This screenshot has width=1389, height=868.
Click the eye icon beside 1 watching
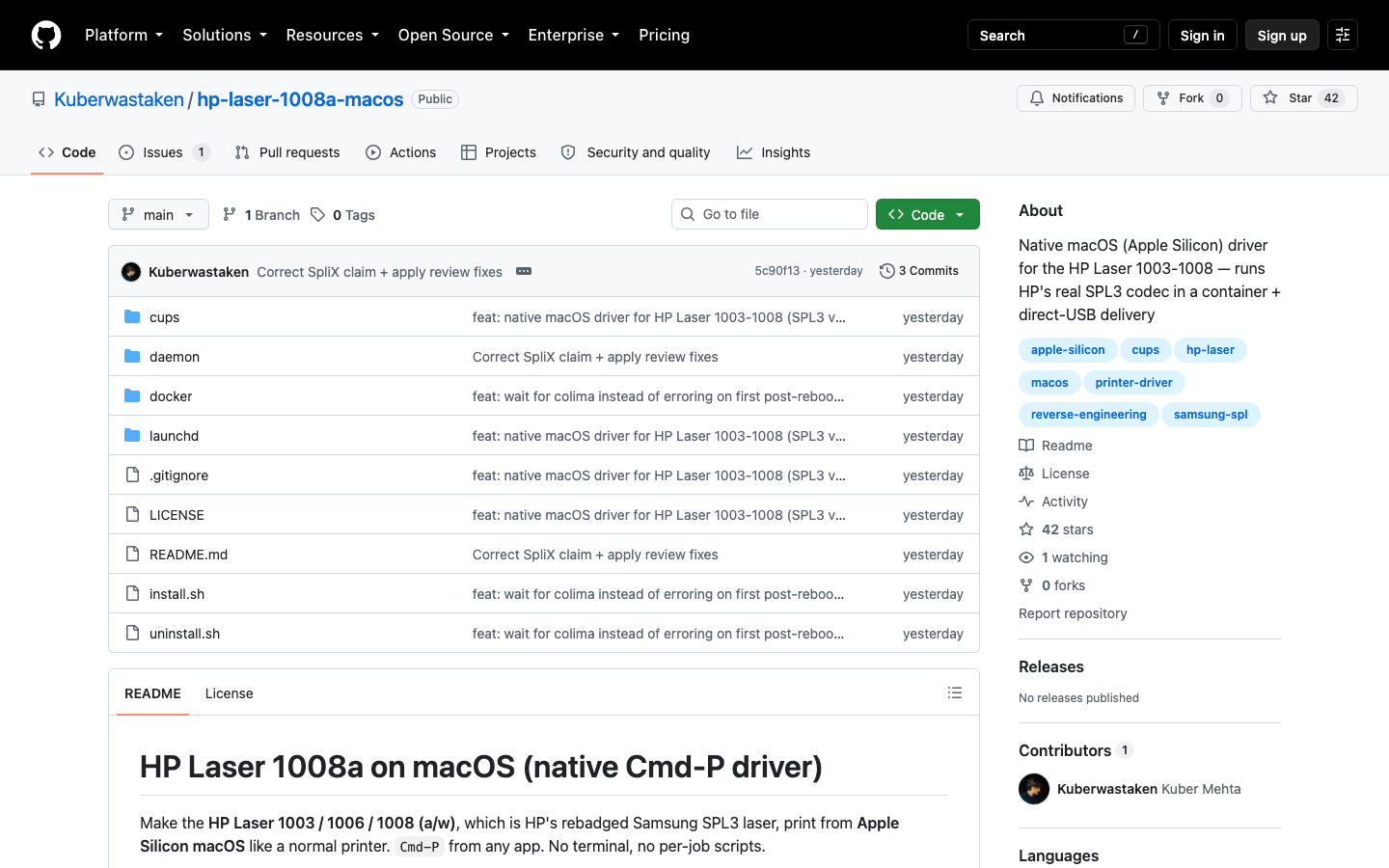pos(1026,557)
